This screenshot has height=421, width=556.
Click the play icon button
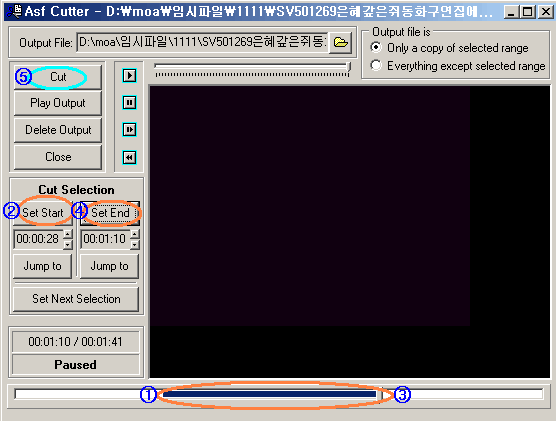[x=129, y=76]
